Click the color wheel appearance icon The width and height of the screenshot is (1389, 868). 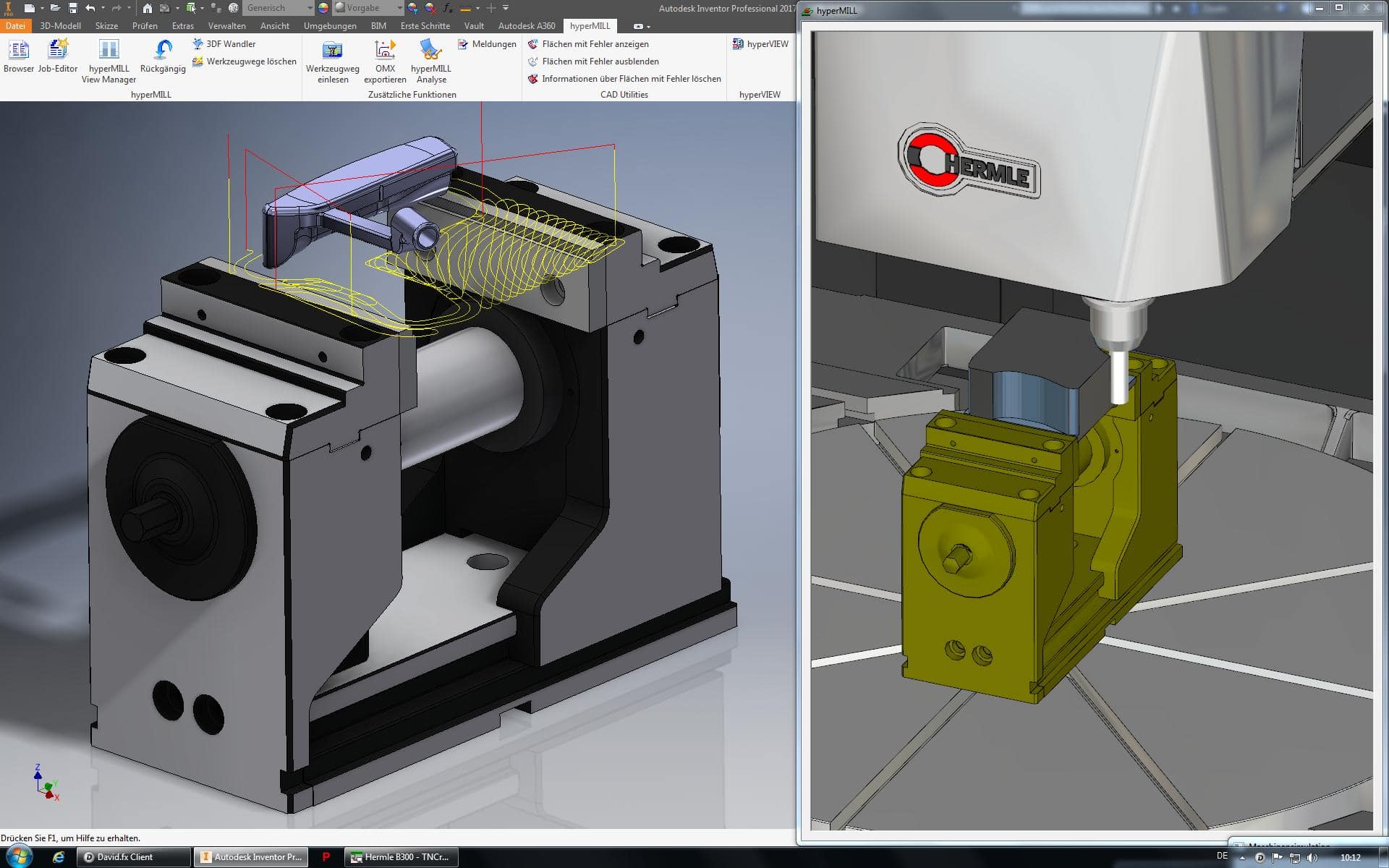pos(323,8)
